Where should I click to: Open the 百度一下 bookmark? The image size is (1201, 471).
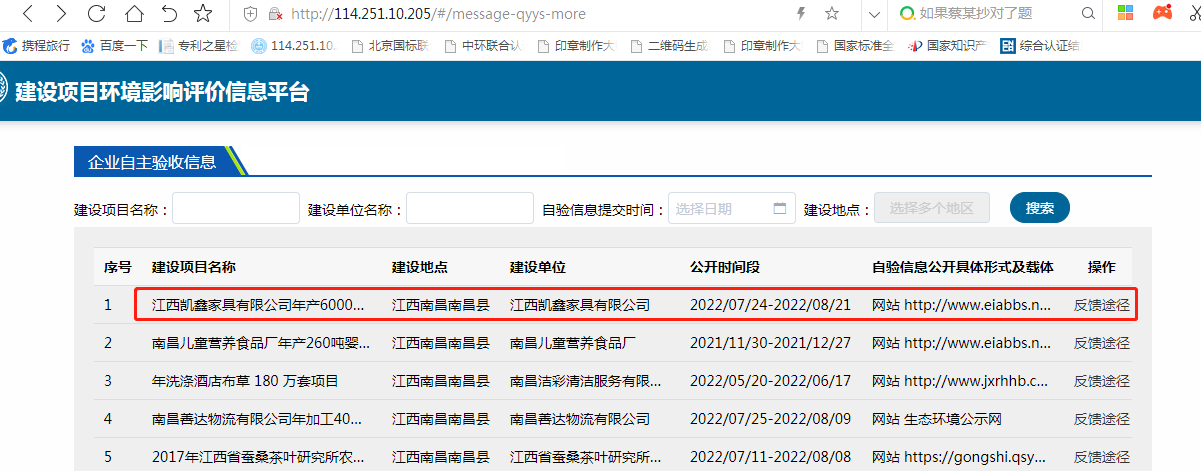114,45
